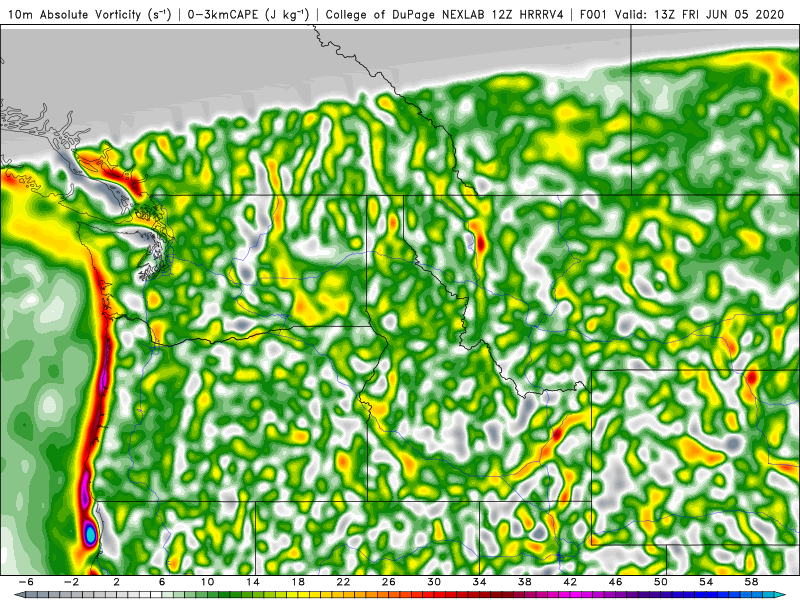This screenshot has width=800, height=600.
Task: Click the 'Valid: 13Z FRI JUN 05 2020' text
Action: [x=699, y=14]
